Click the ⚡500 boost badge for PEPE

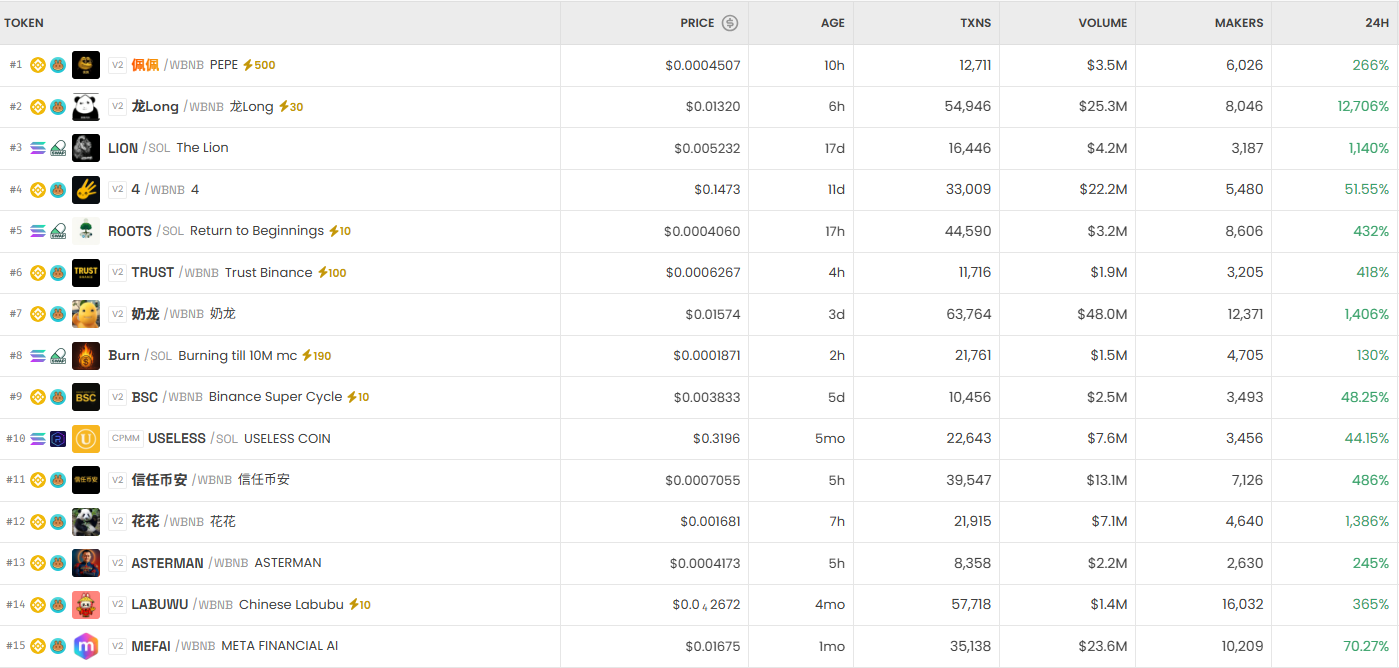257,64
